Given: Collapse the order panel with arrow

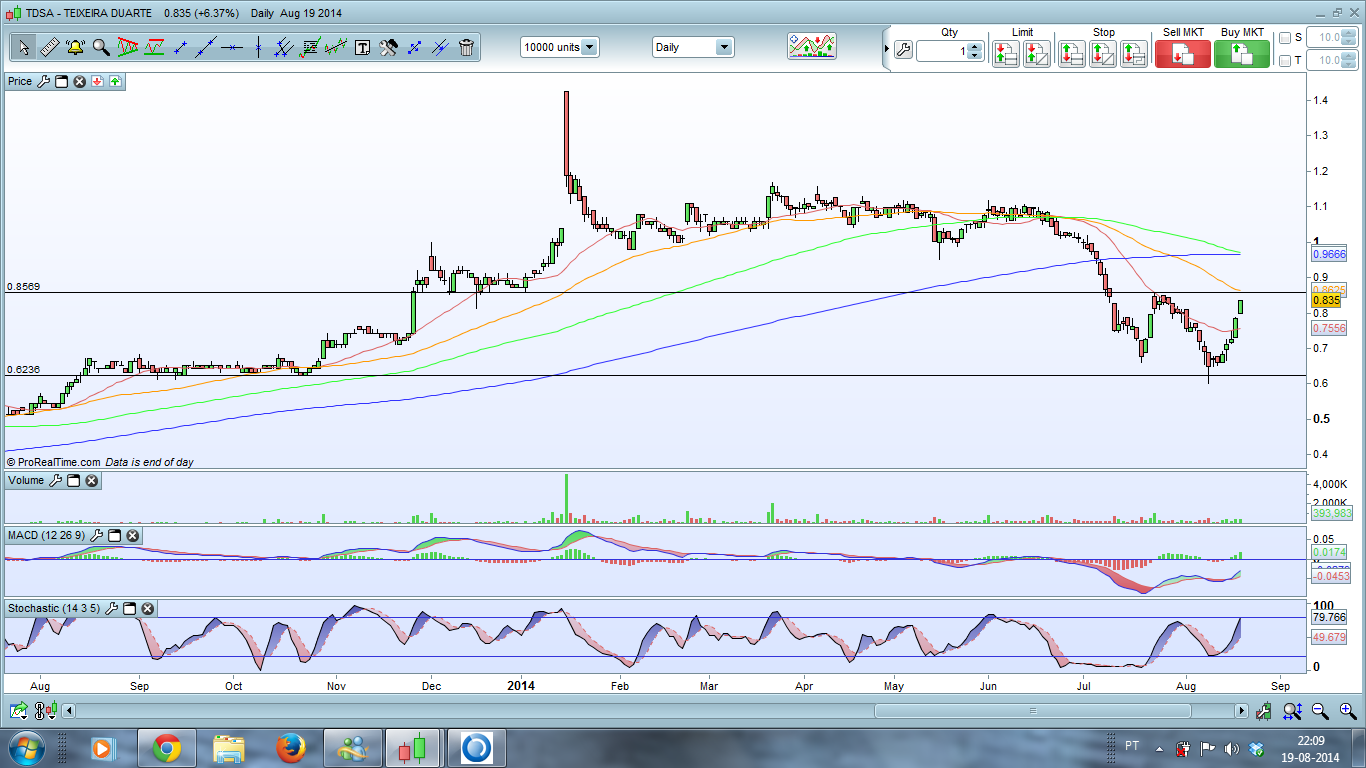Looking at the screenshot, I should pos(886,49).
